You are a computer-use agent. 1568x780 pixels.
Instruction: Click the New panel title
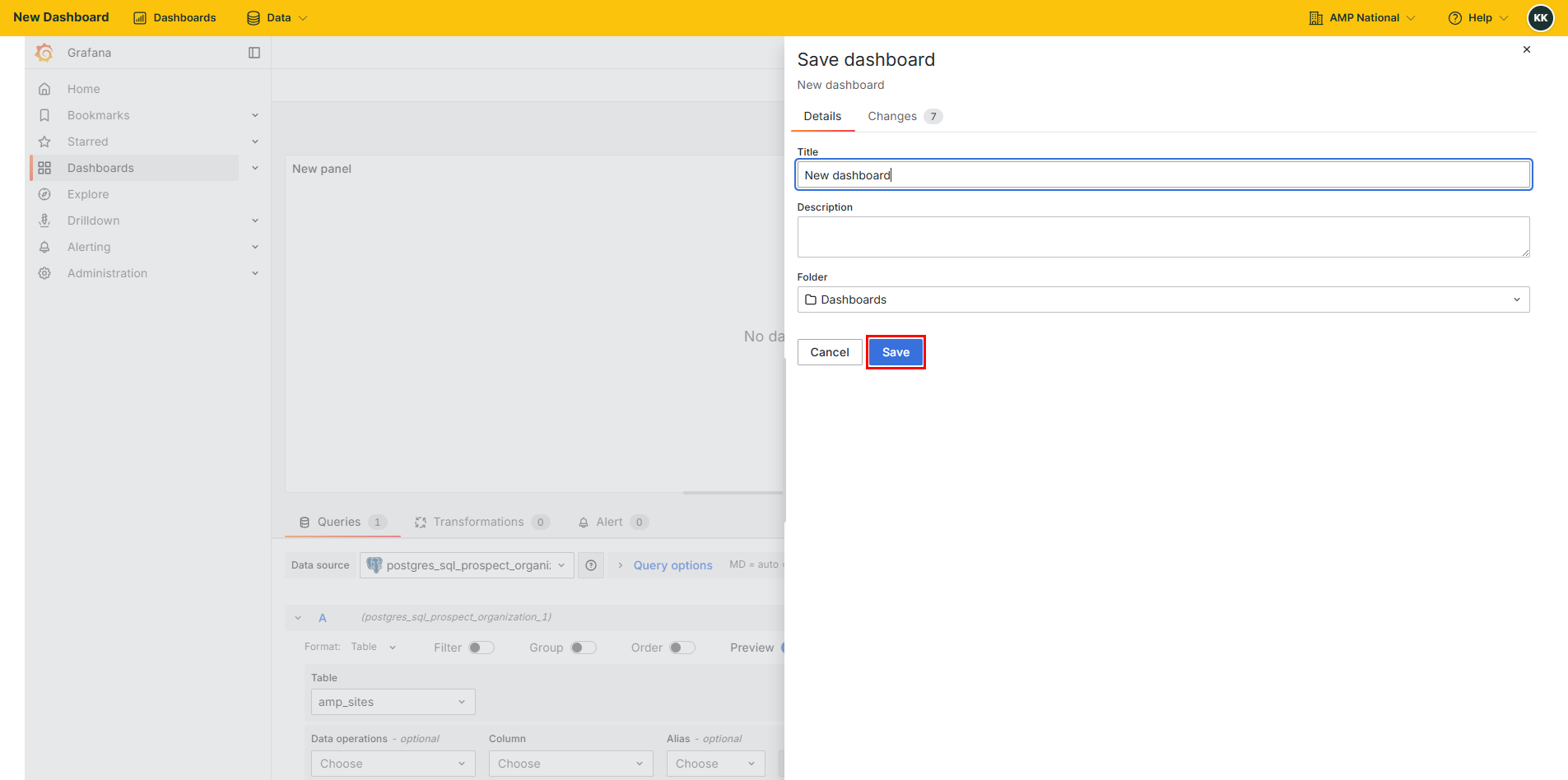pyautogui.click(x=322, y=169)
